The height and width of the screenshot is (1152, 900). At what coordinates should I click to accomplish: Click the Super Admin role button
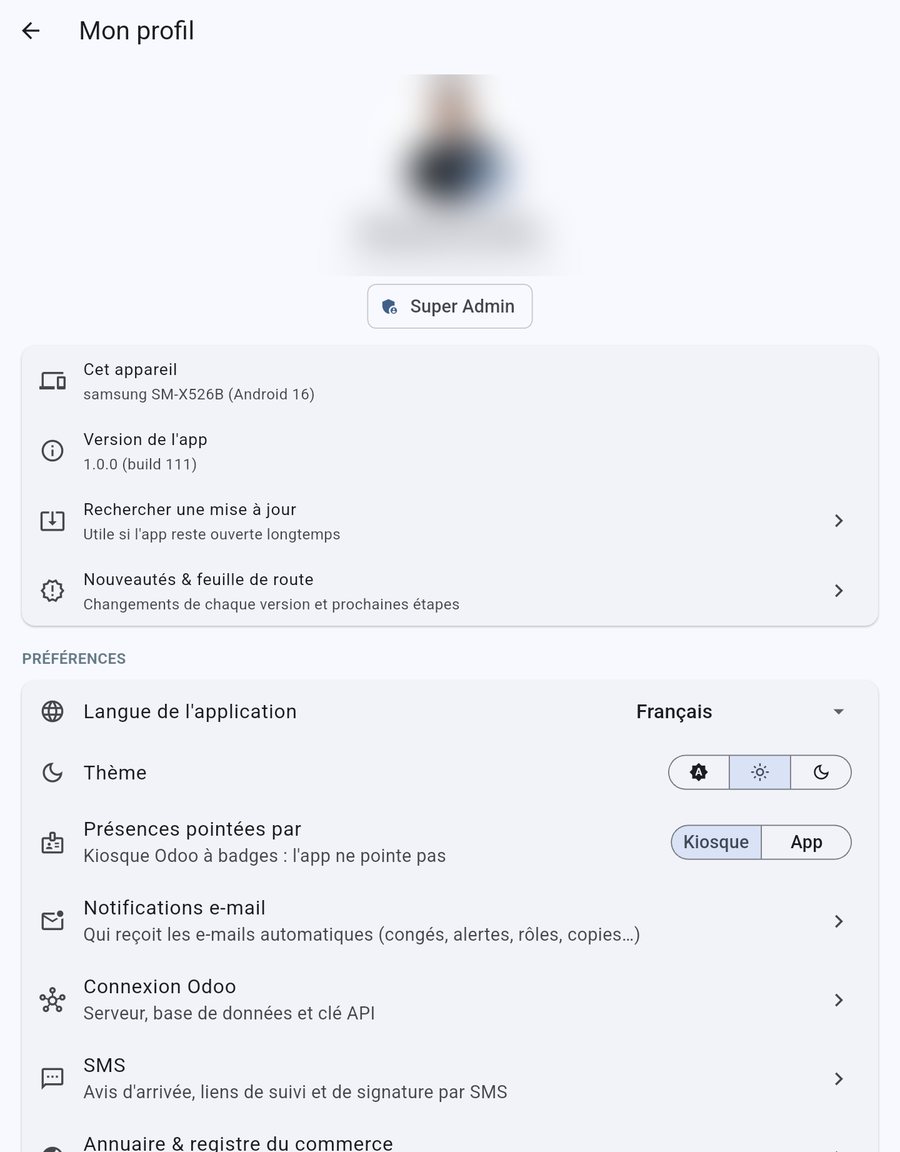[450, 306]
